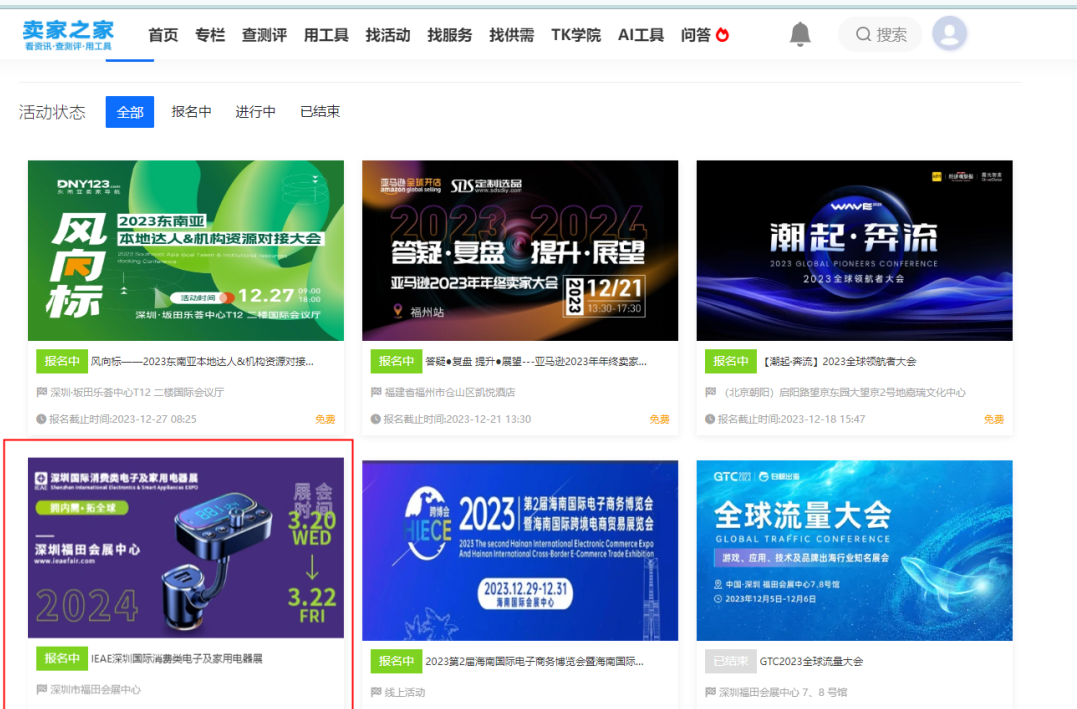
Task: Click the flame icon beside 问答
Action: (723, 35)
